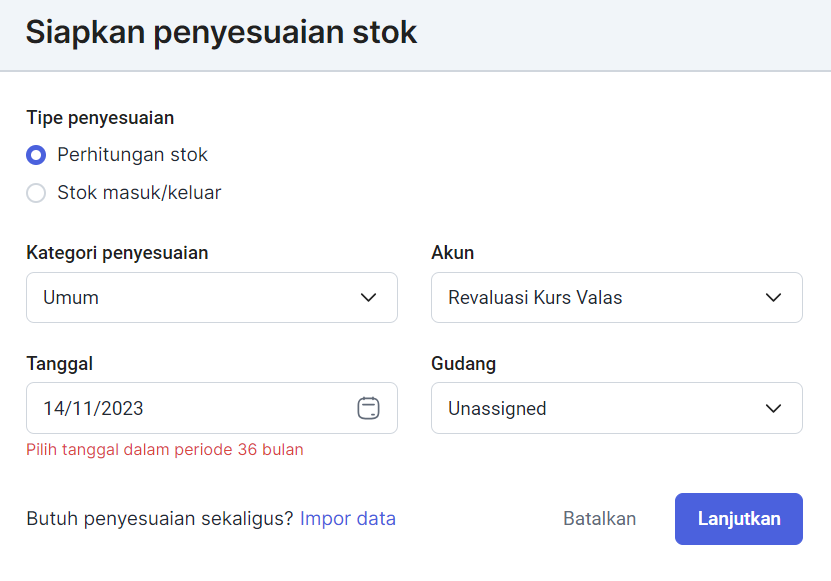Open dropdown showing 'Umum' value
This screenshot has height=581, width=831.
pos(212,297)
